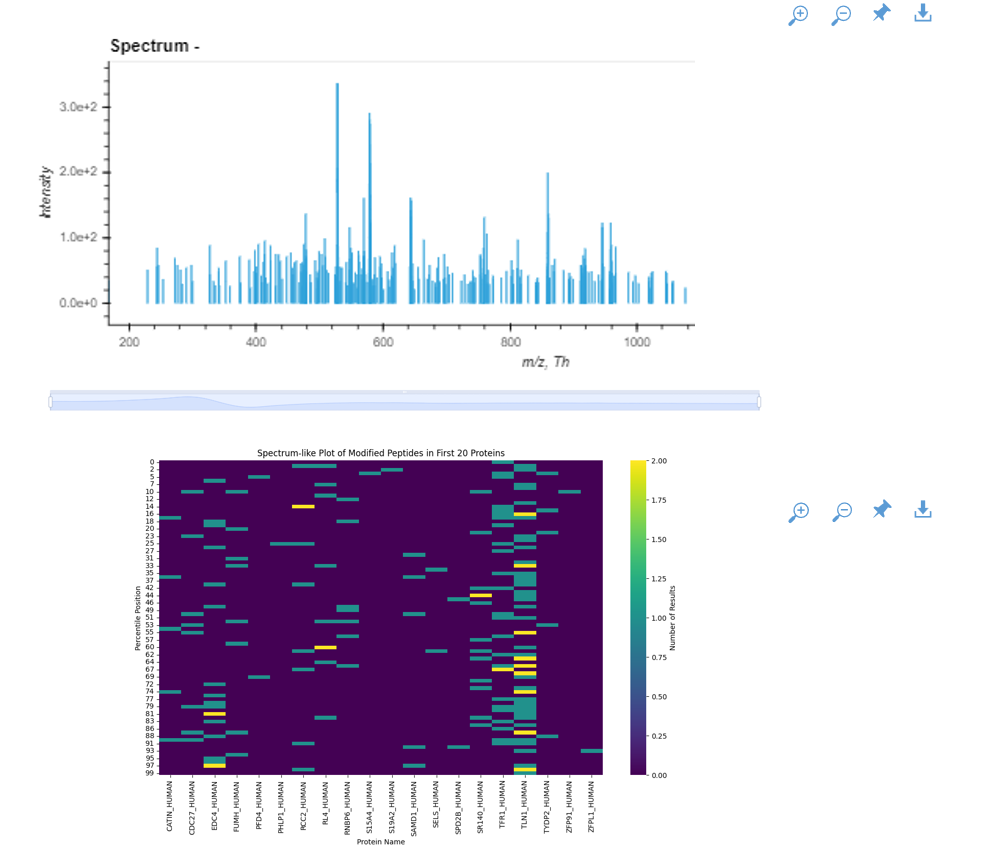Download the heatmap using its download icon

[921, 509]
